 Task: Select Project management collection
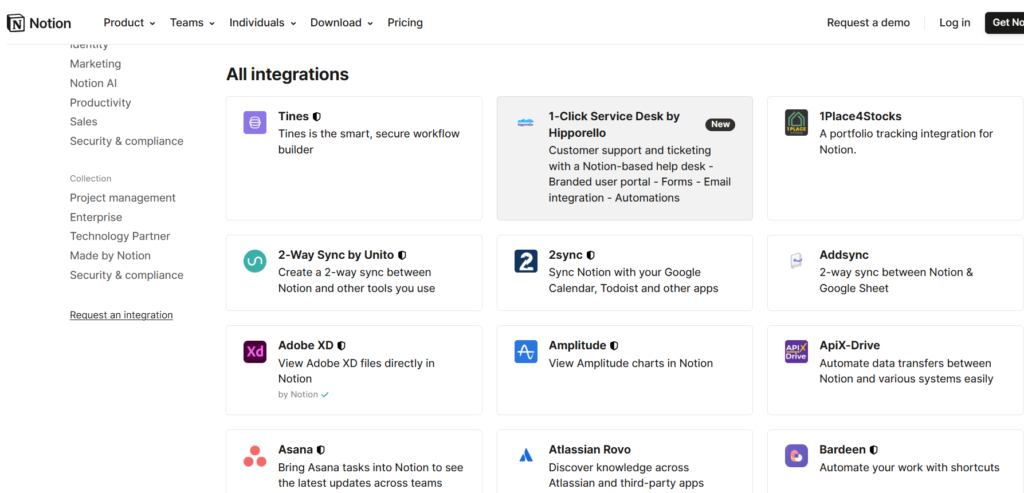coord(123,198)
